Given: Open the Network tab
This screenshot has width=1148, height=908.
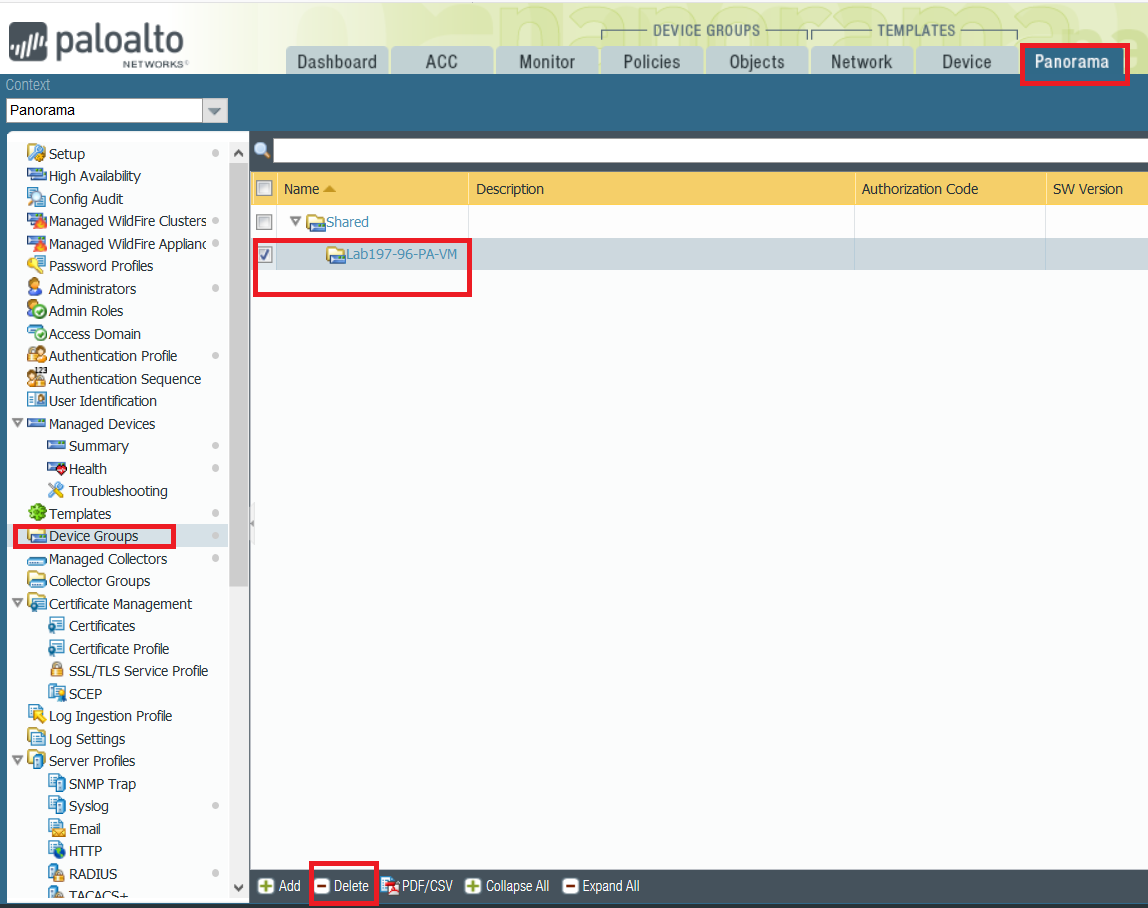Looking at the screenshot, I should [x=861, y=62].
